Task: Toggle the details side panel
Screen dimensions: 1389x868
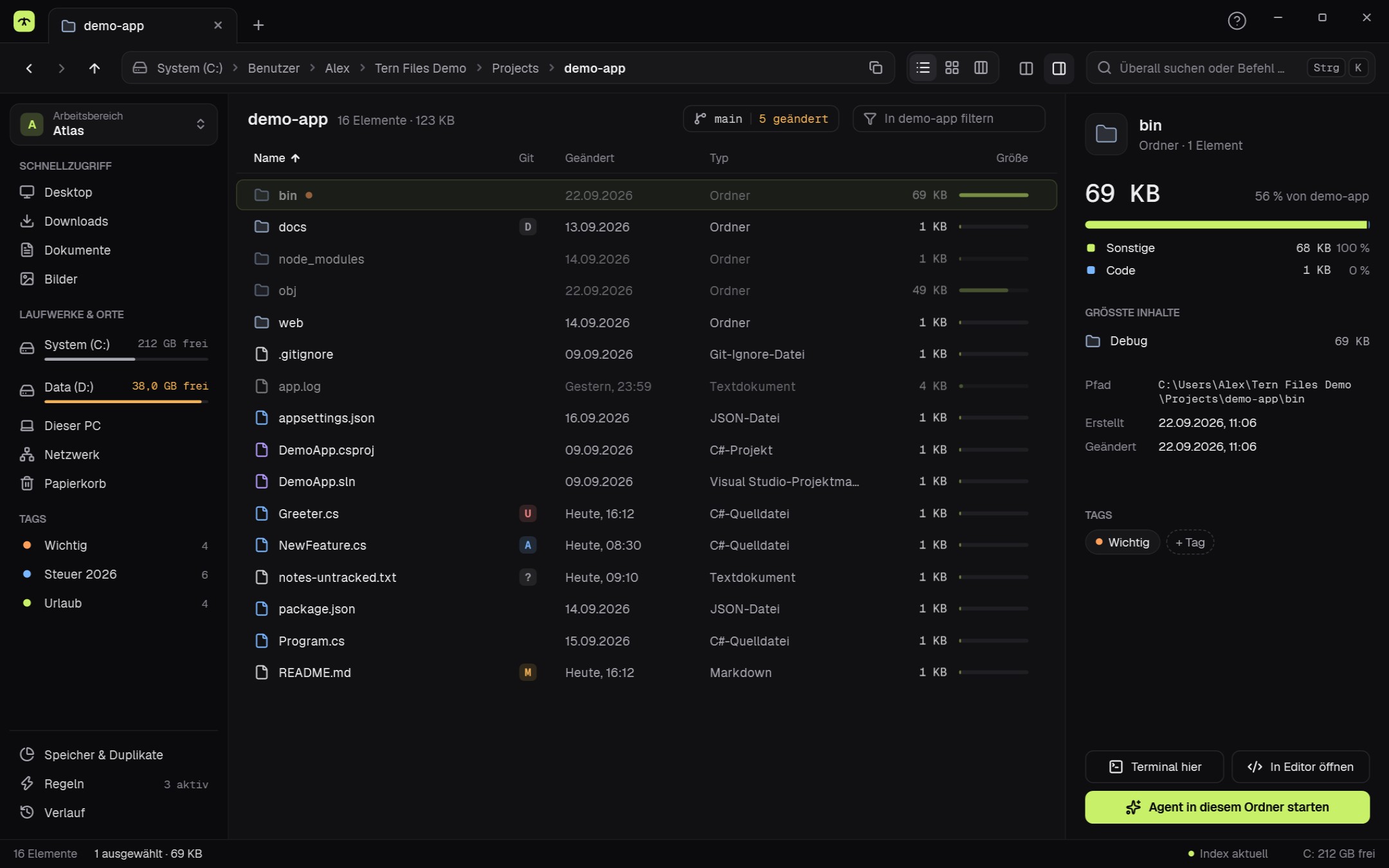Action: tap(1058, 68)
